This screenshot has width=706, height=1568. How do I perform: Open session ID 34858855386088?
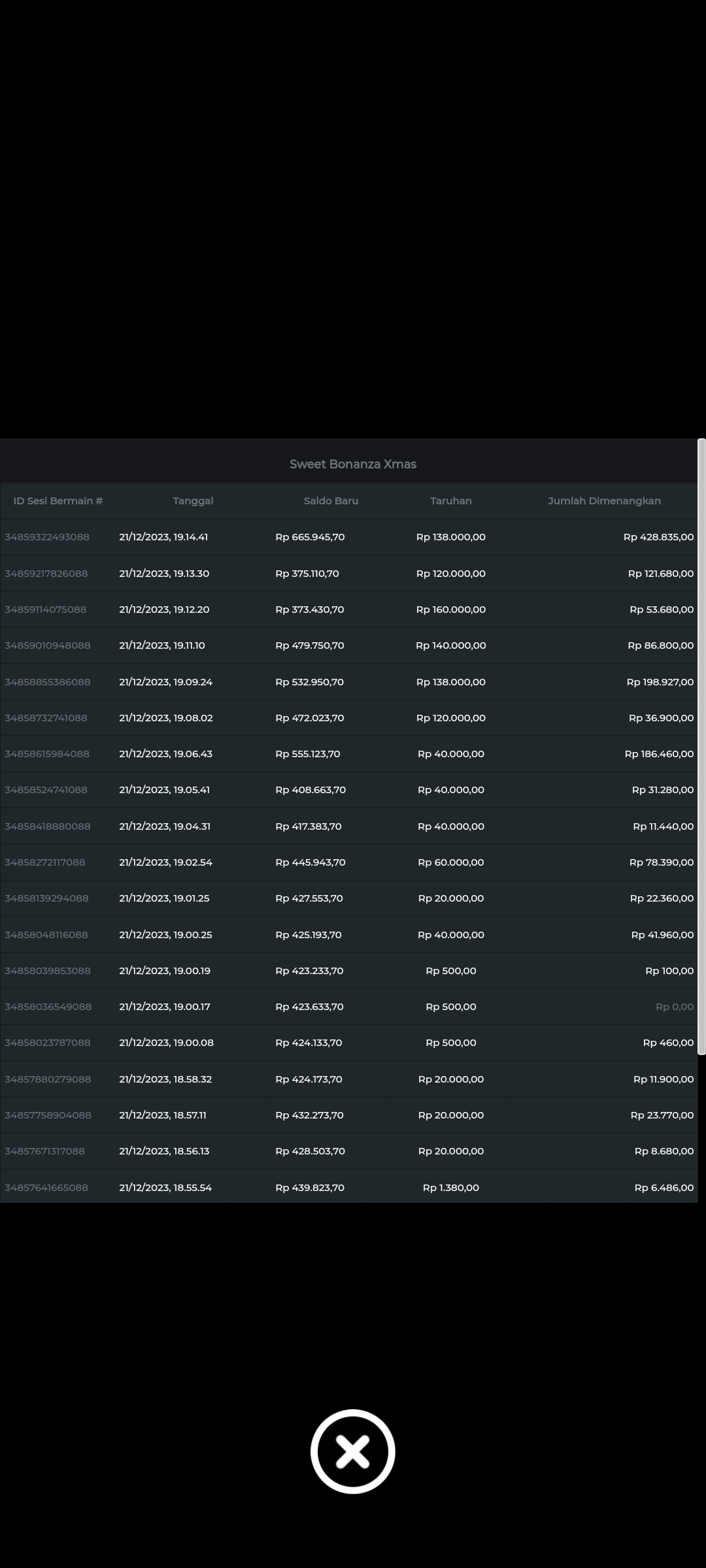(x=48, y=682)
